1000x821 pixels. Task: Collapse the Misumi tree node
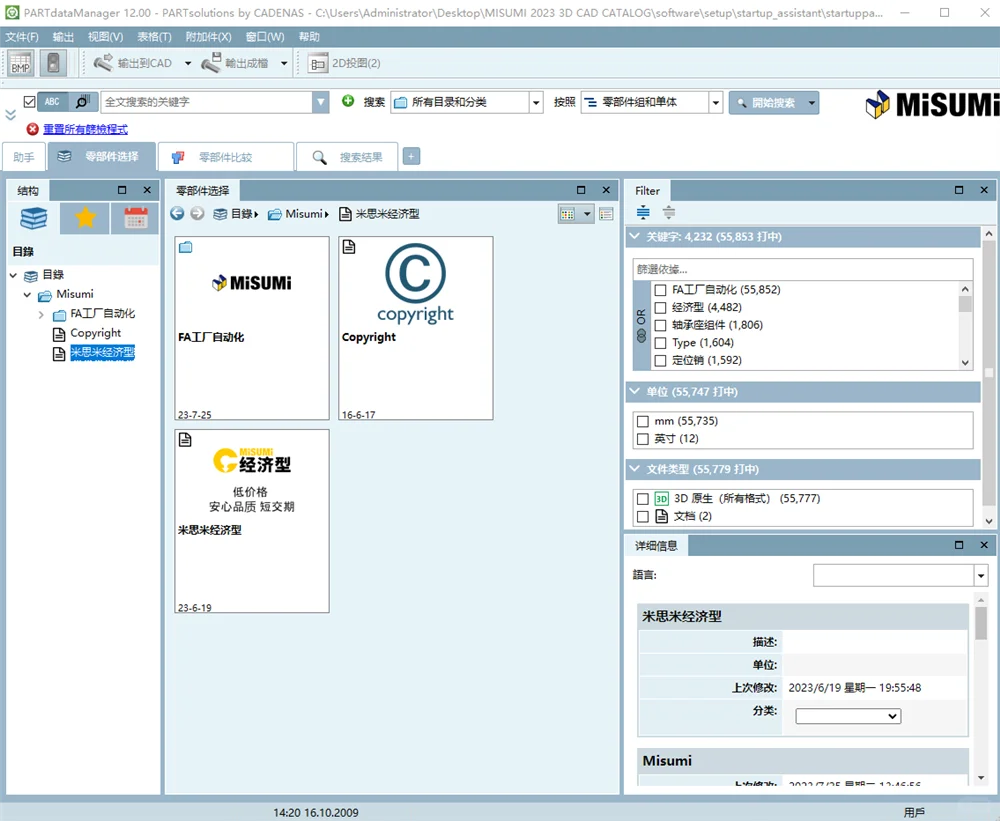27,295
